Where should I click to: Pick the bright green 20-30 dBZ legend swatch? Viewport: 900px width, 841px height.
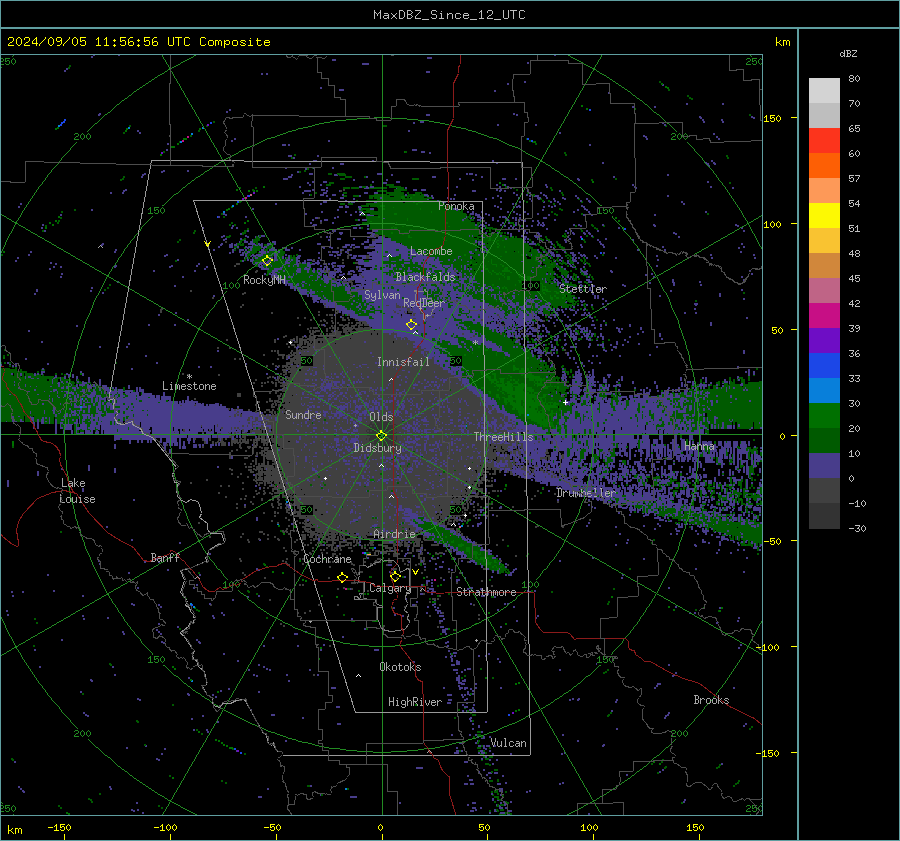[x=824, y=416]
